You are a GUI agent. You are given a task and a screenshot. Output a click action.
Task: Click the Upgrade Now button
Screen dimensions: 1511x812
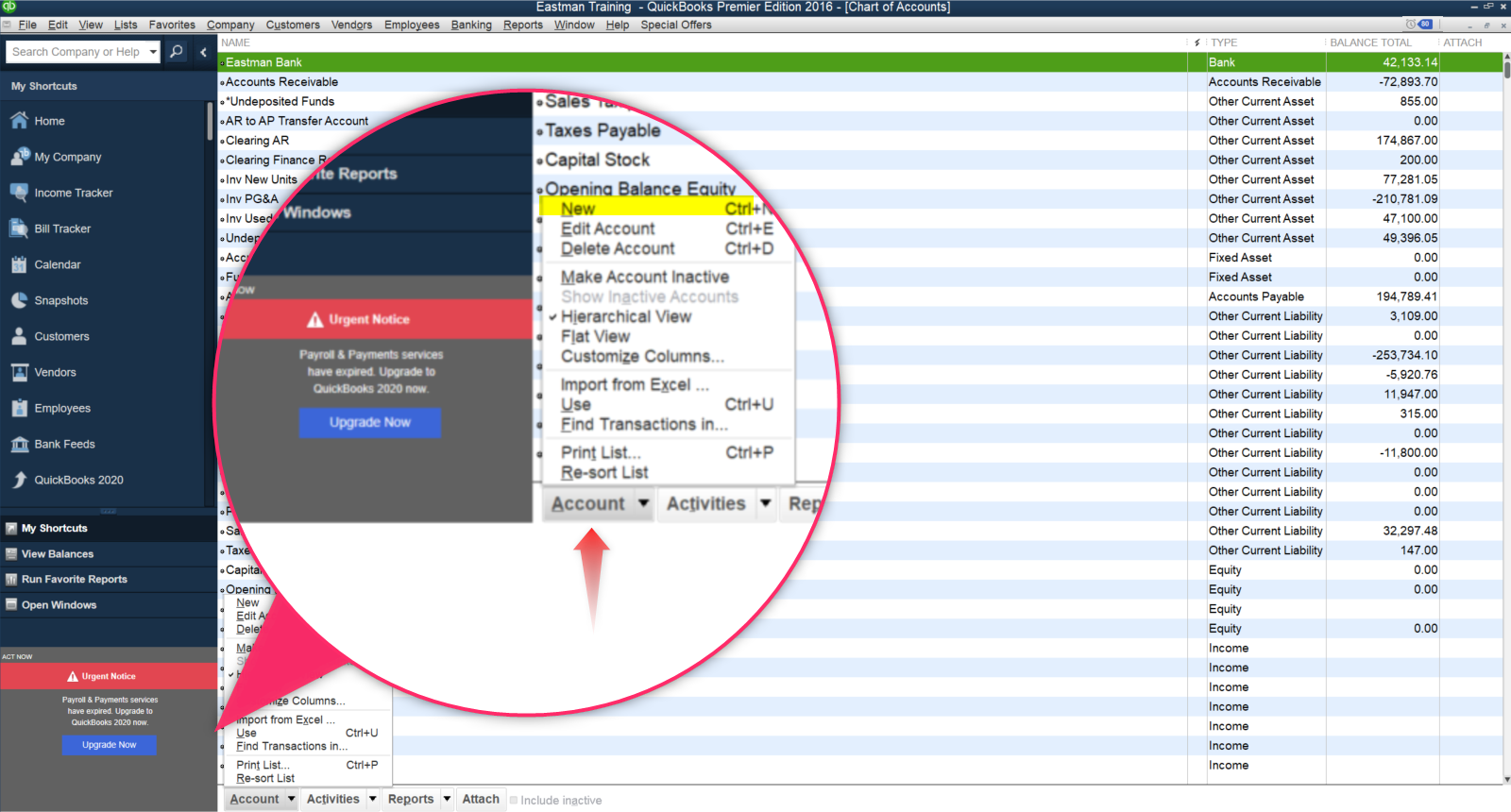click(x=110, y=745)
